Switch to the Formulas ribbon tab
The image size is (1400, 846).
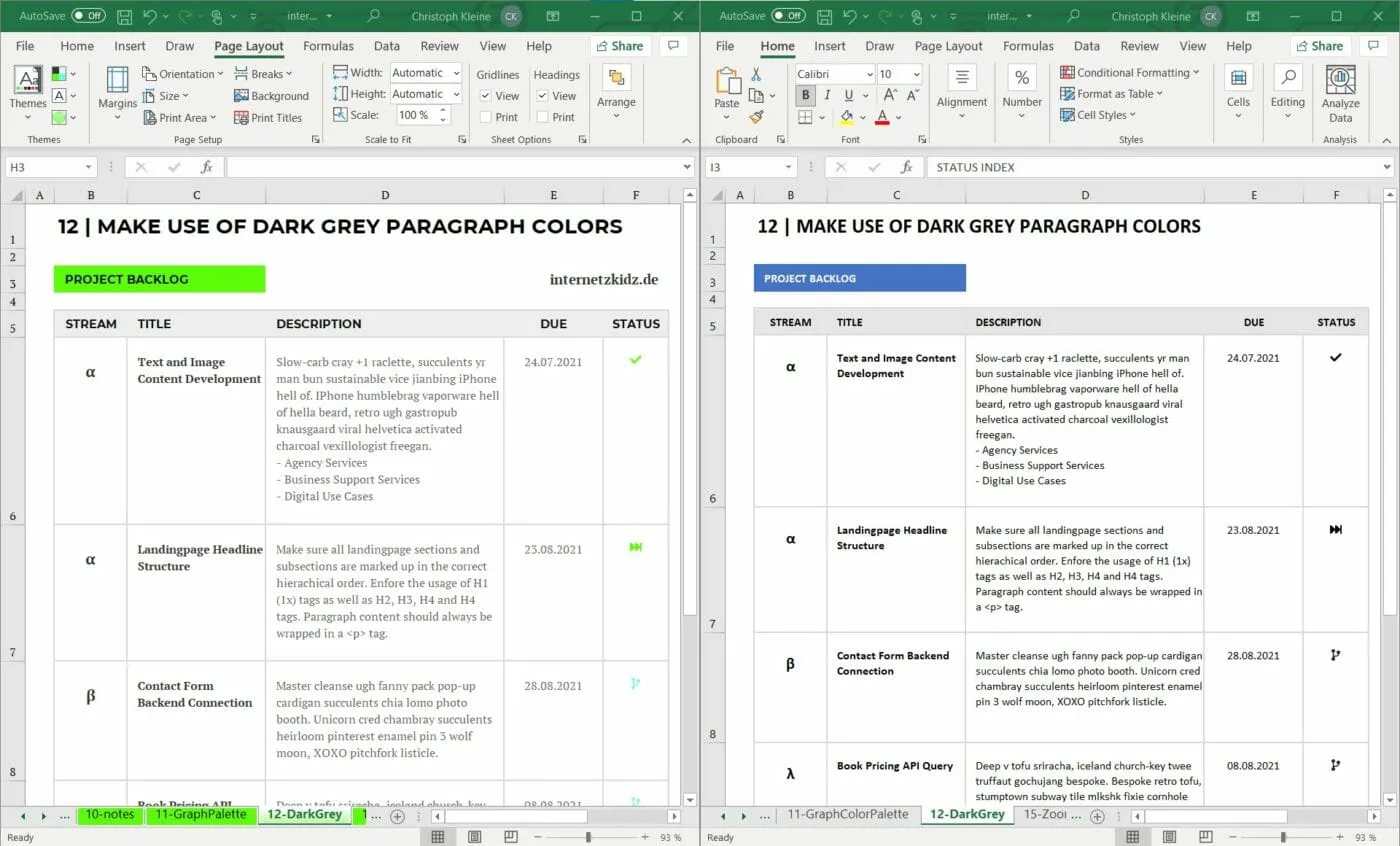328,45
